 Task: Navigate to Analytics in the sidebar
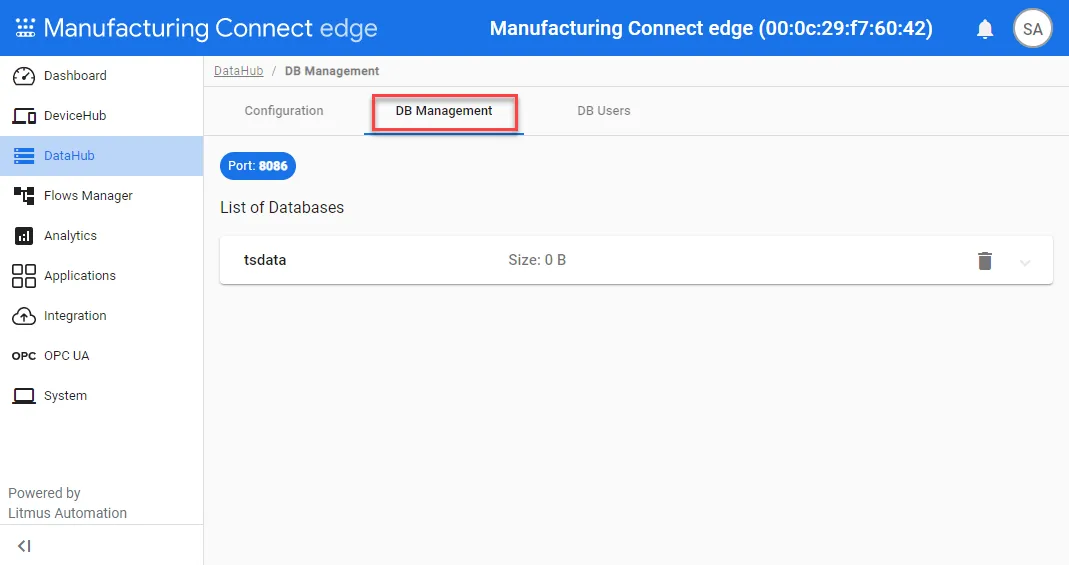coord(102,236)
